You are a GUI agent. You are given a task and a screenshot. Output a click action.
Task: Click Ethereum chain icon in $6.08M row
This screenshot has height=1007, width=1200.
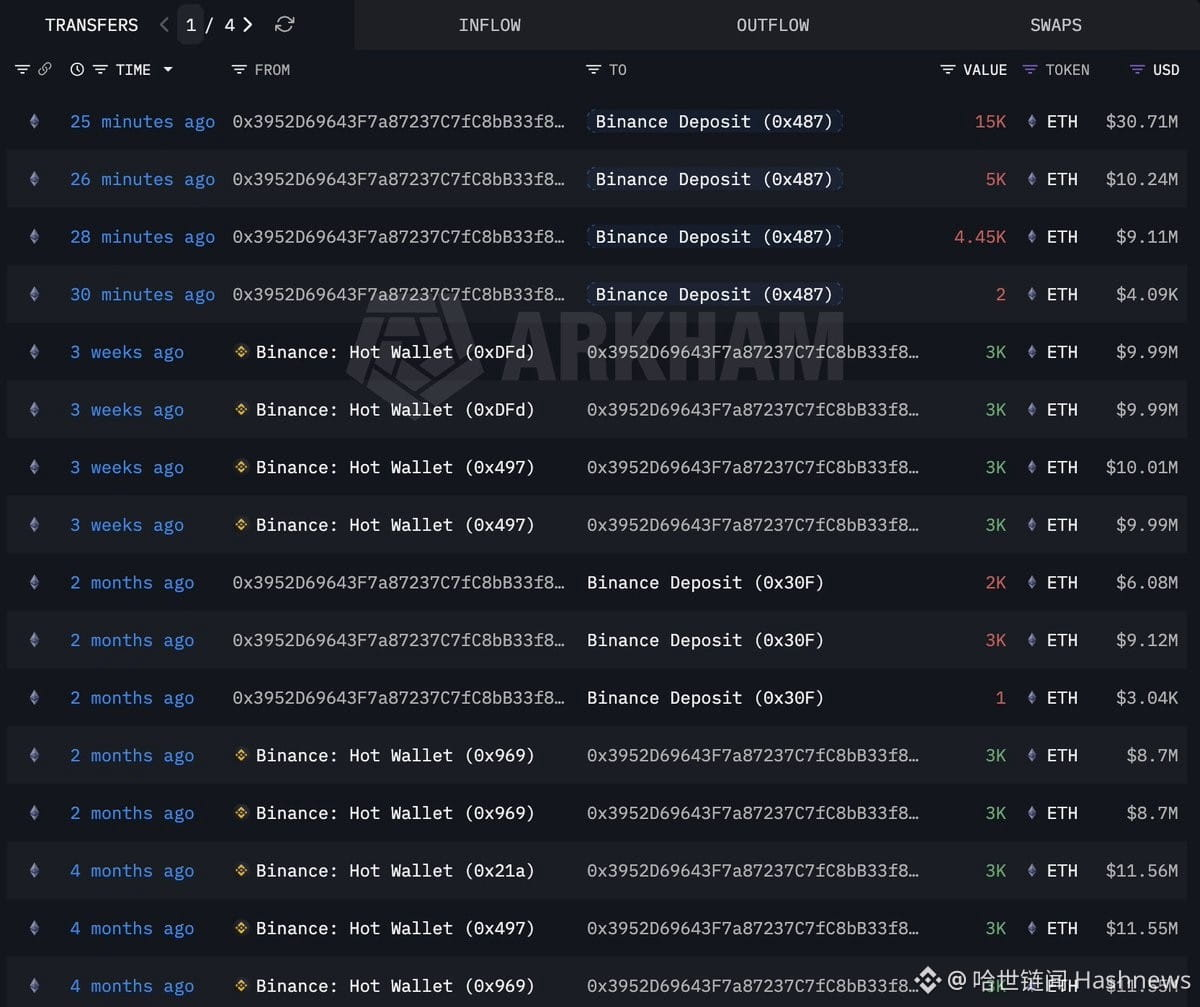click(34, 583)
